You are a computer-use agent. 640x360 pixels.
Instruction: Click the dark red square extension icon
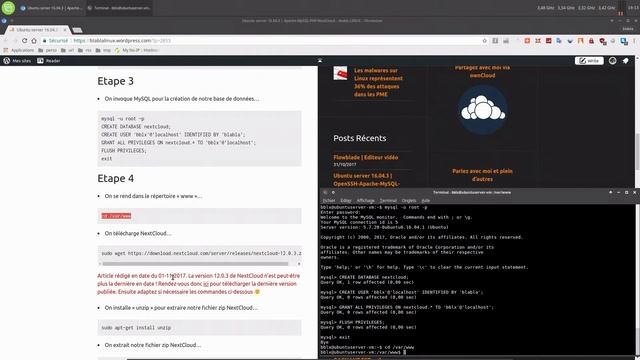(549, 41)
